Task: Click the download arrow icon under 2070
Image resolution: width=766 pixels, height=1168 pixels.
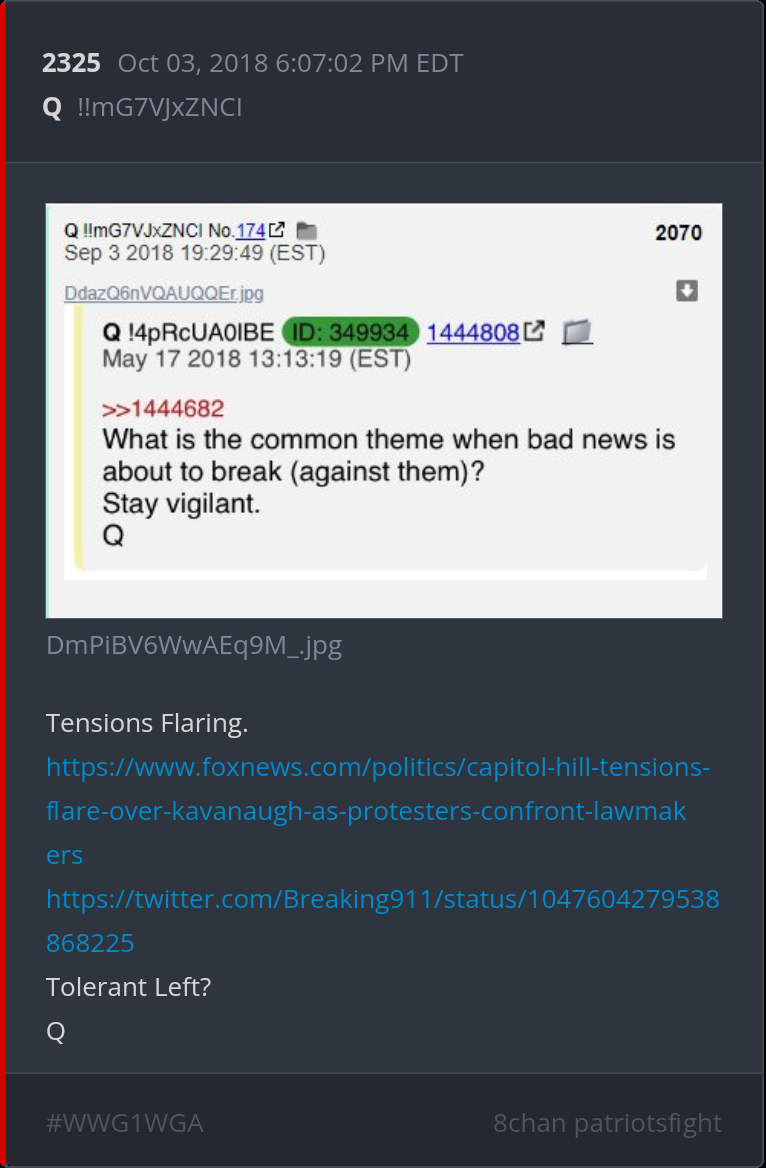Action: click(x=687, y=291)
